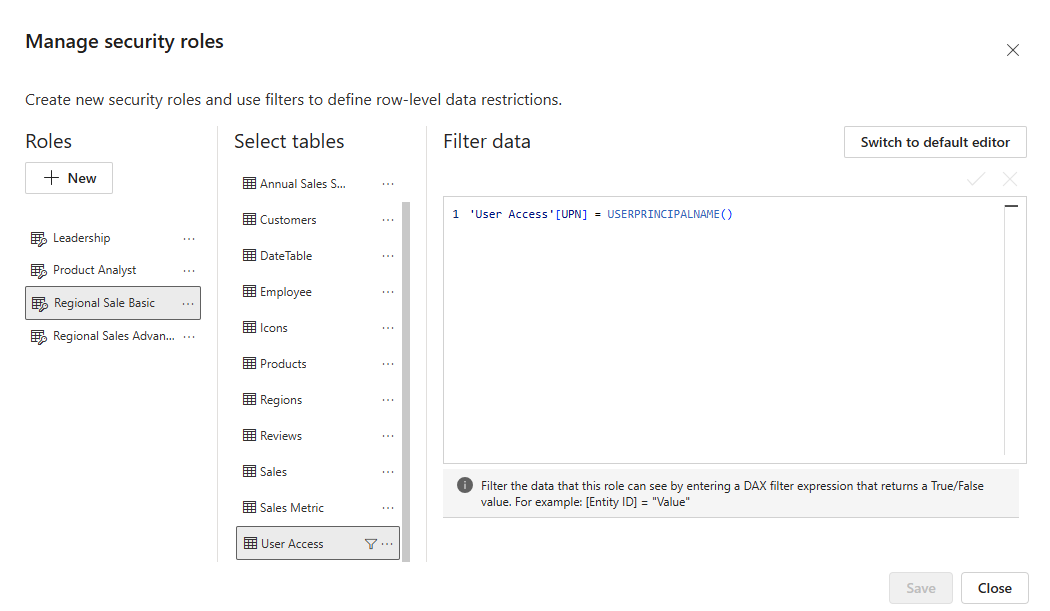Select the Regions table
The width and height of the screenshot is (1050, 611).
[x=318, y=400]
